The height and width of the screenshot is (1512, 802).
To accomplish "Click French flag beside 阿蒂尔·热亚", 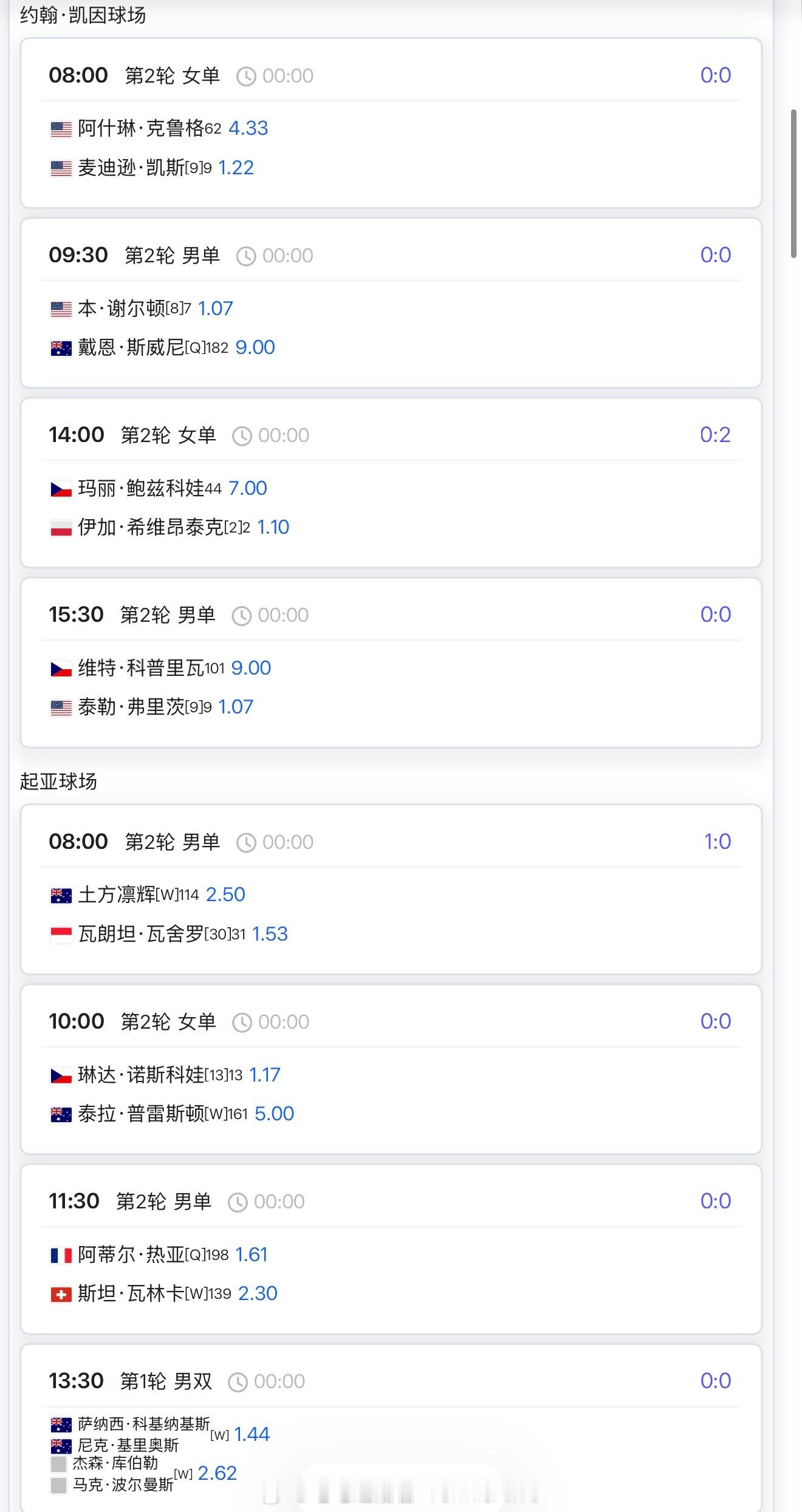I will coord(61,1255).
